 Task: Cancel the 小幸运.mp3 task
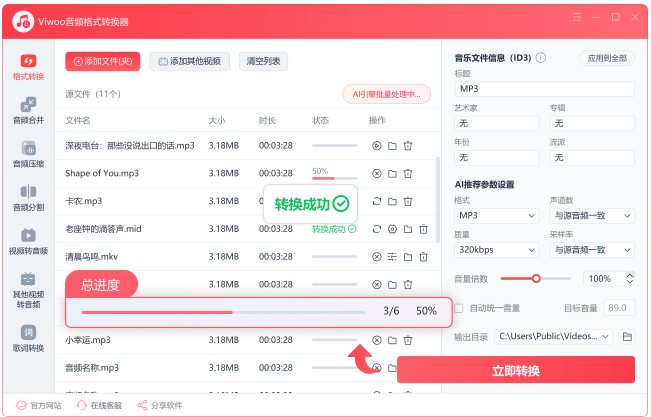pyautogui.click(x=377, y=341)
